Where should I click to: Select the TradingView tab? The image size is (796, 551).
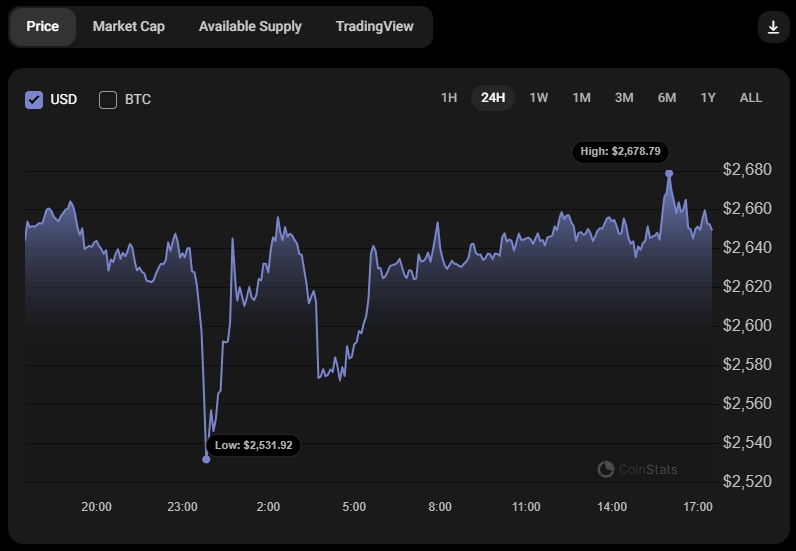tap(374, 27)
